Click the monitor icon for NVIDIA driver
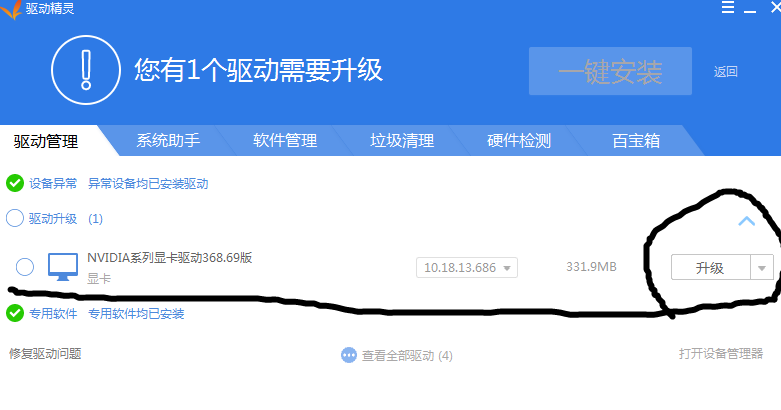Screen dimensions: 781x410 [63, 267]
